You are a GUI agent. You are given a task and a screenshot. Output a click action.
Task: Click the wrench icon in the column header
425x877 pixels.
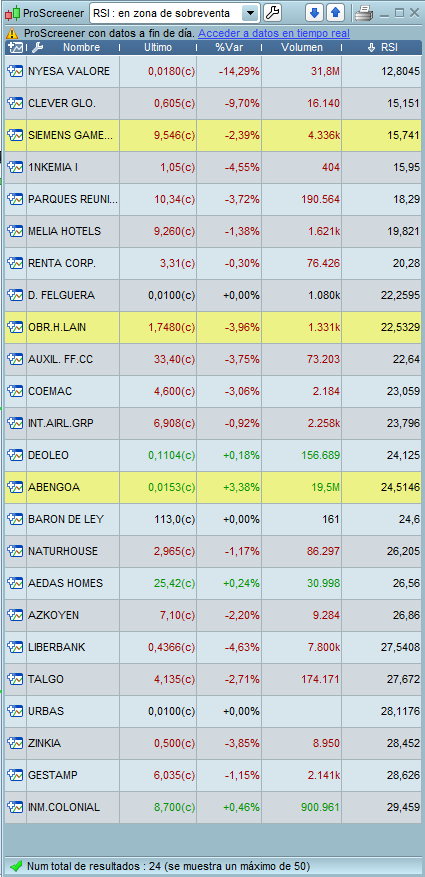37,48
